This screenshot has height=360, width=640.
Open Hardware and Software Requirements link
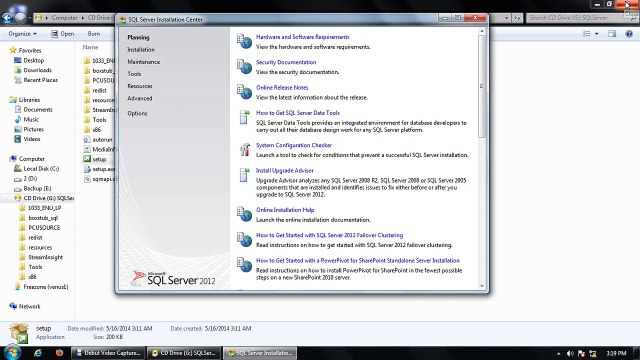click(x=302, y=37)
